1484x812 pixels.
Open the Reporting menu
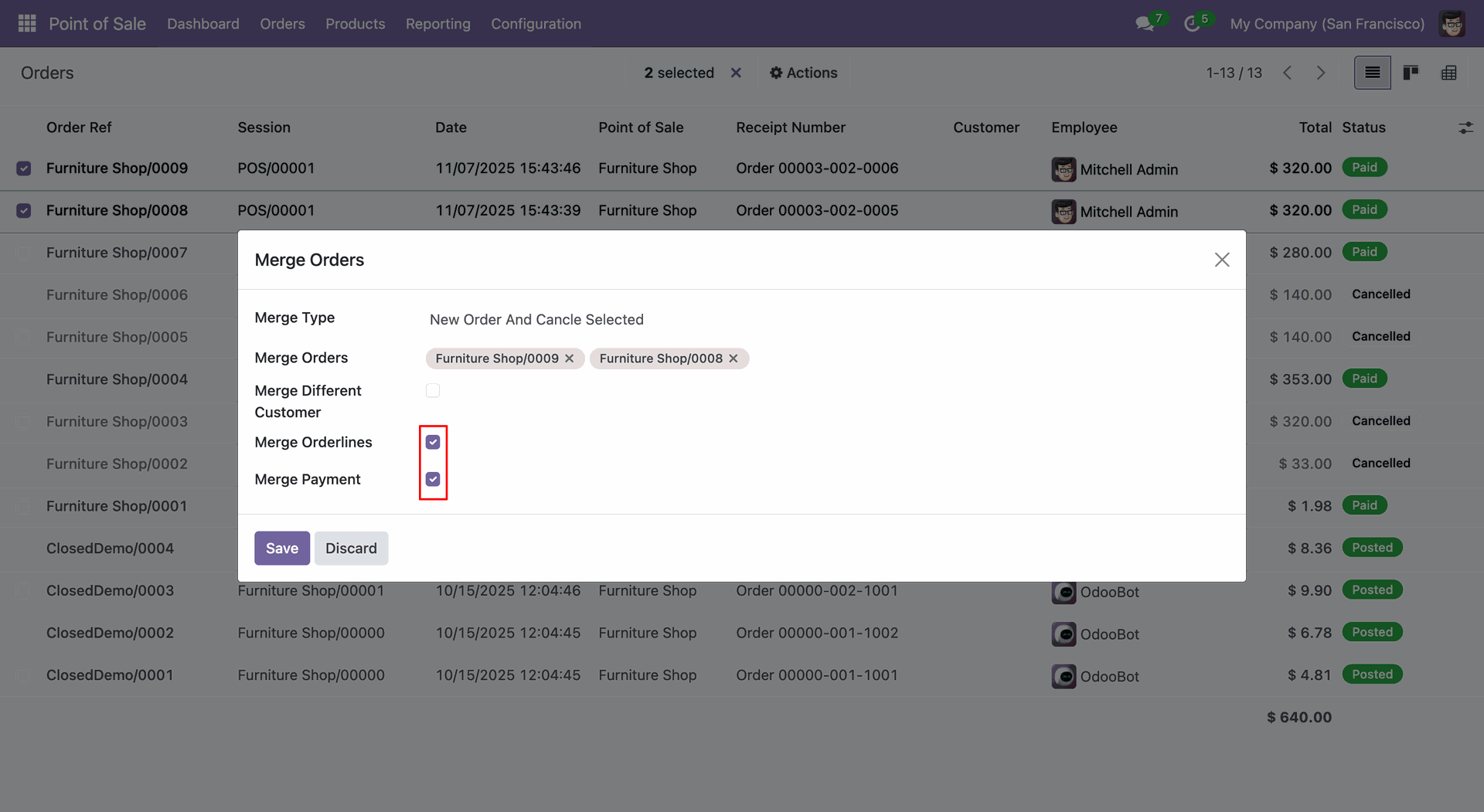(437, 24)
